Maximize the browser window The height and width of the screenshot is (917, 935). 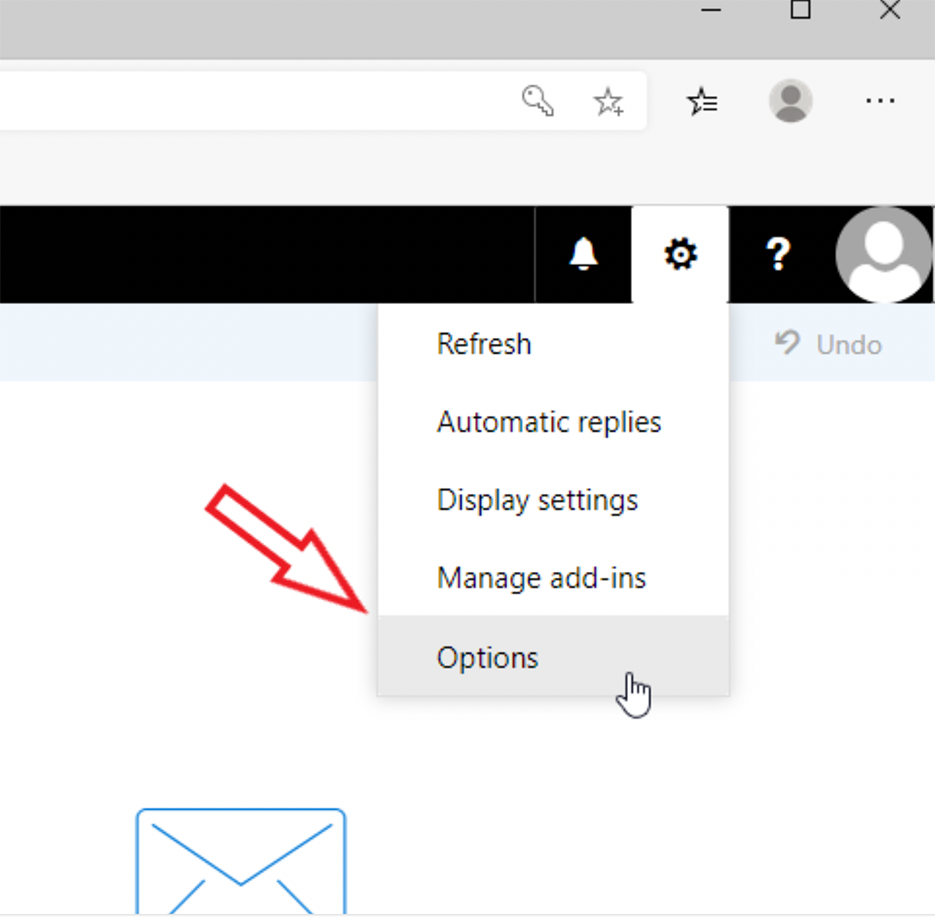[x=800, y=11]
